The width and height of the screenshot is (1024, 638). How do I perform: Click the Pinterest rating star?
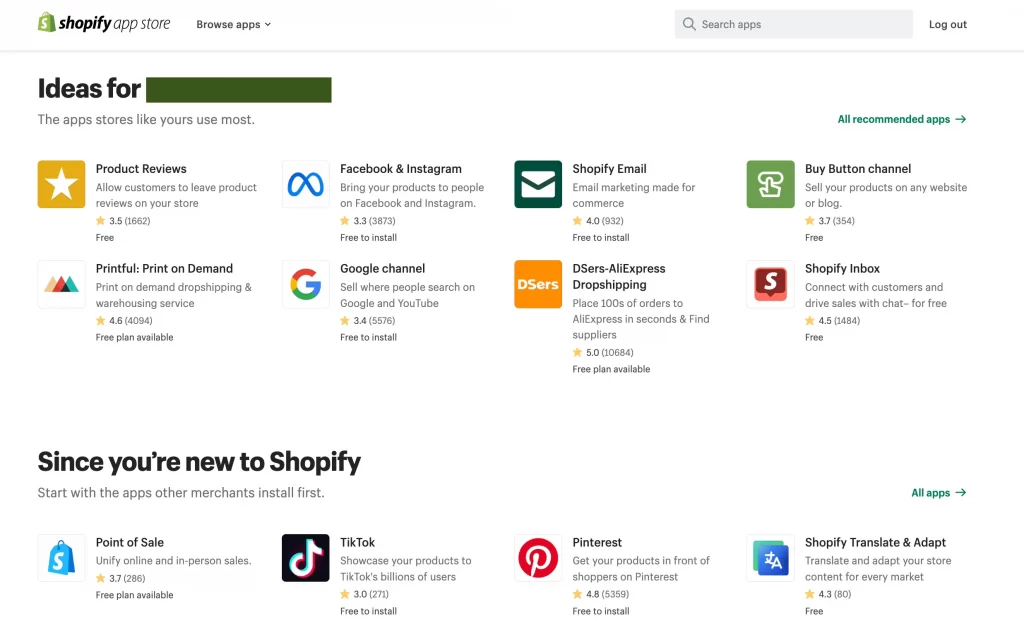tap(577, 594)
